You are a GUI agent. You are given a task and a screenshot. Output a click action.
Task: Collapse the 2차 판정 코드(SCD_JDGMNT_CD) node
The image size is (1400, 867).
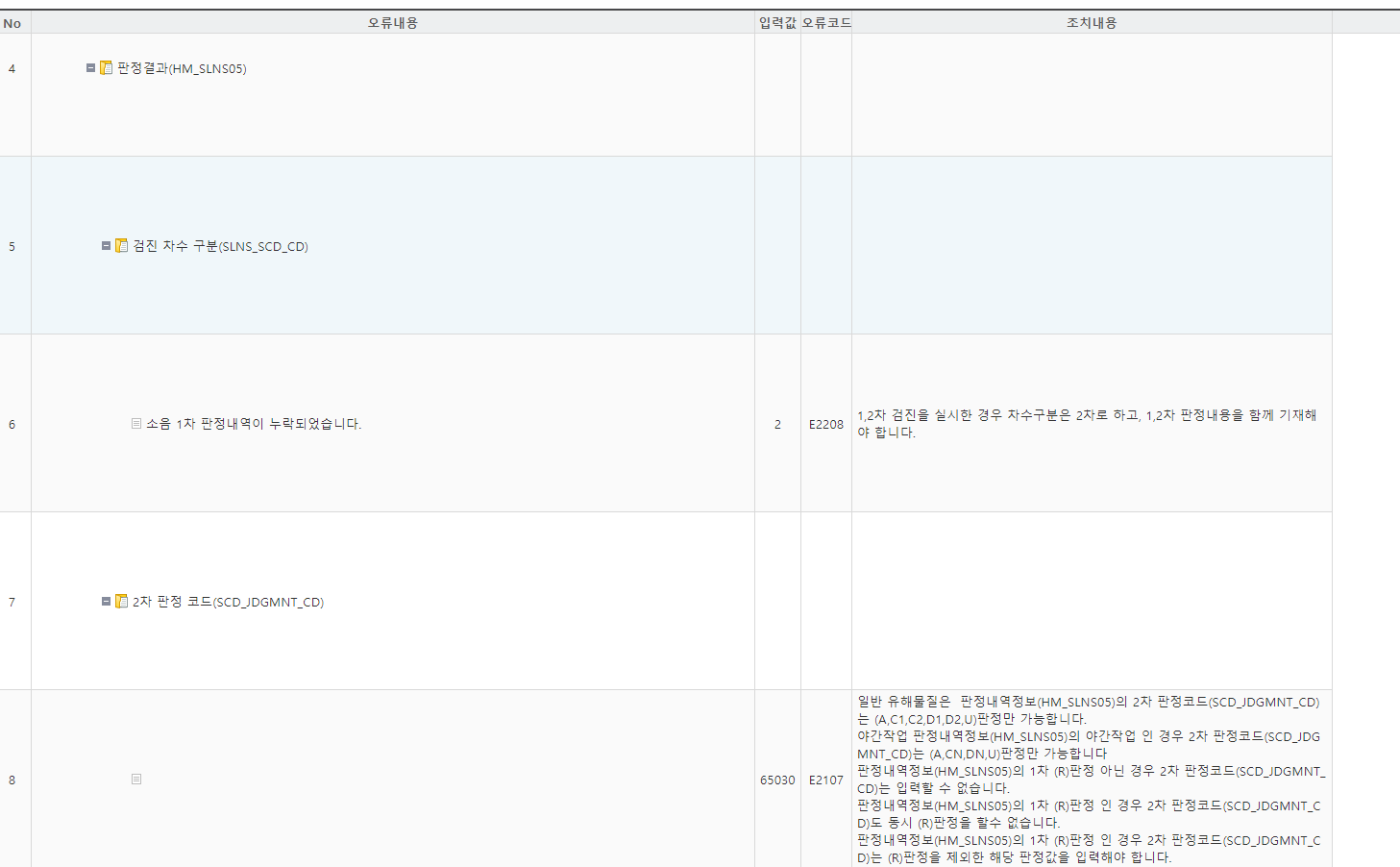pyautogui.click(x=106, y=602)
